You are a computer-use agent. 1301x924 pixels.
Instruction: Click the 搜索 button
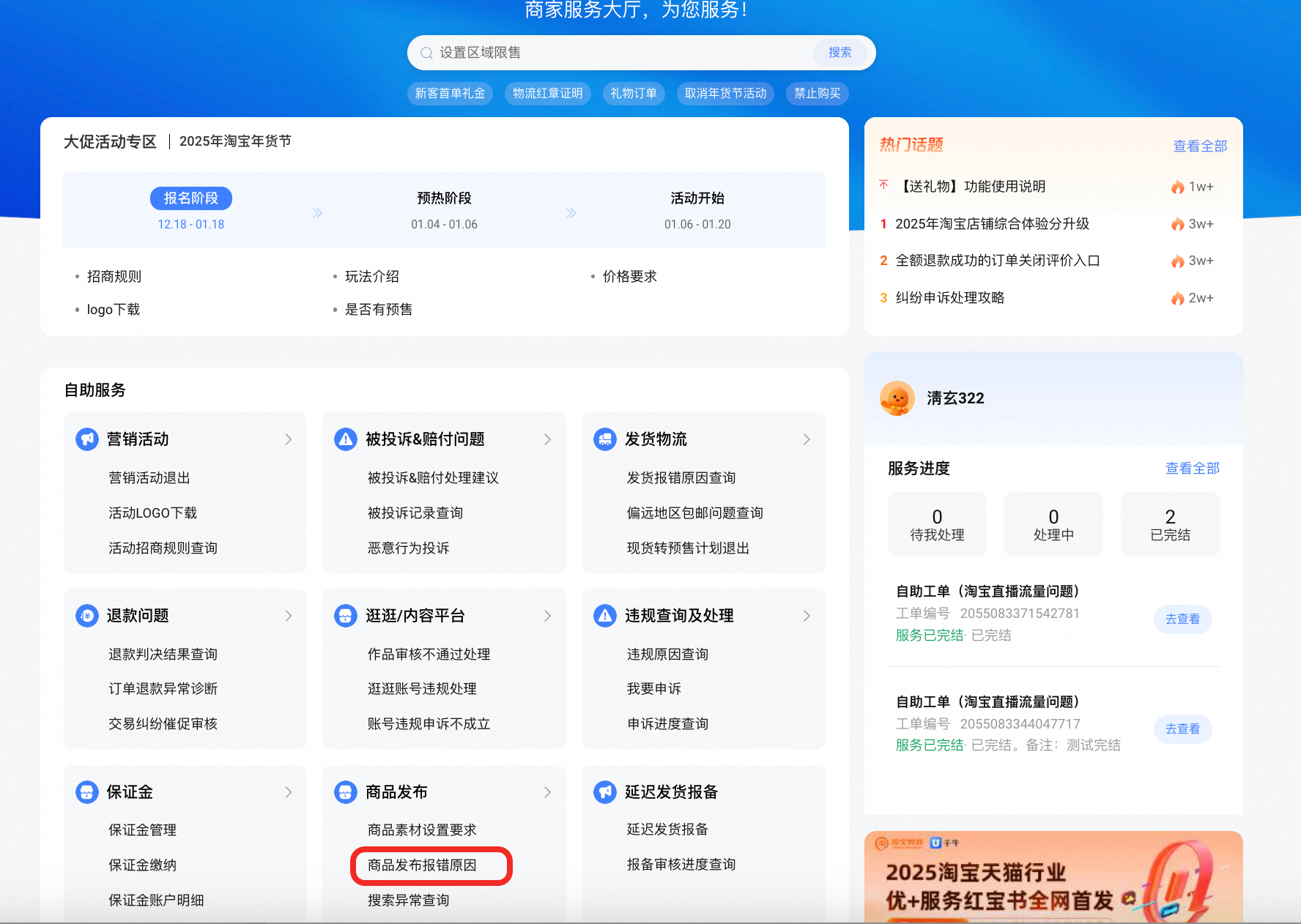coord(840,53)
